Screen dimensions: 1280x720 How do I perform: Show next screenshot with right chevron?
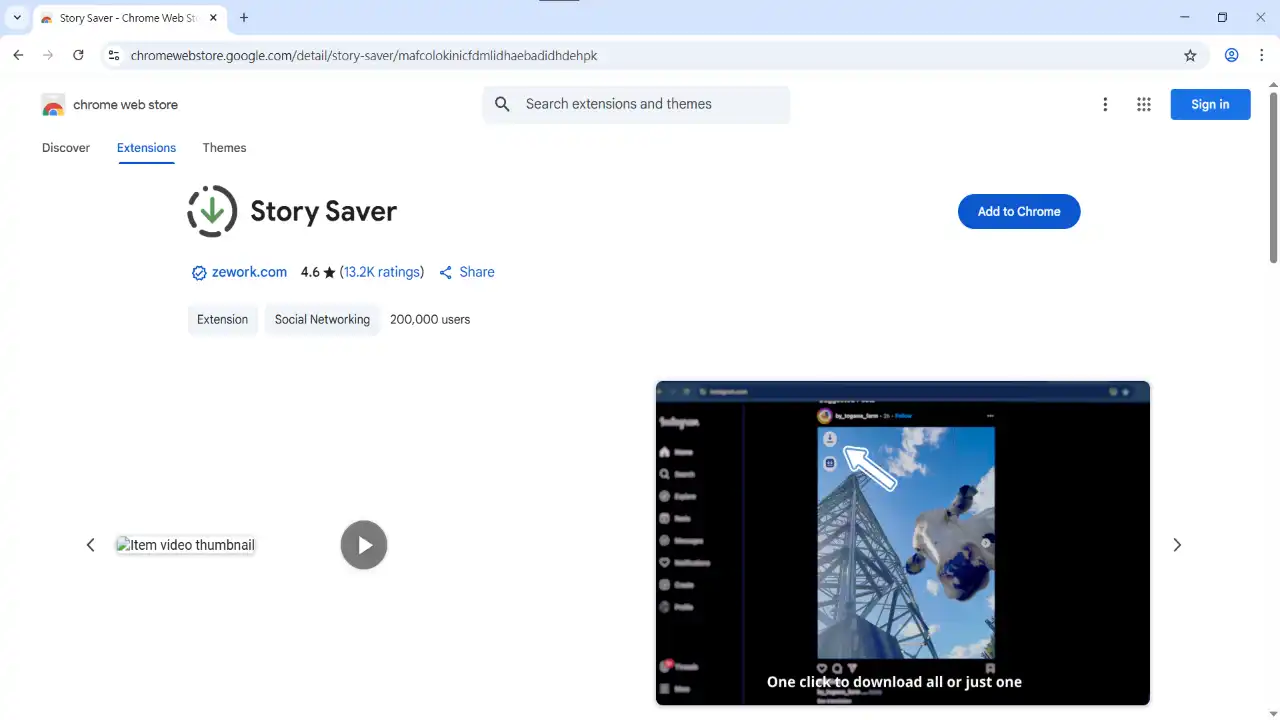(x=1177, y=545)
